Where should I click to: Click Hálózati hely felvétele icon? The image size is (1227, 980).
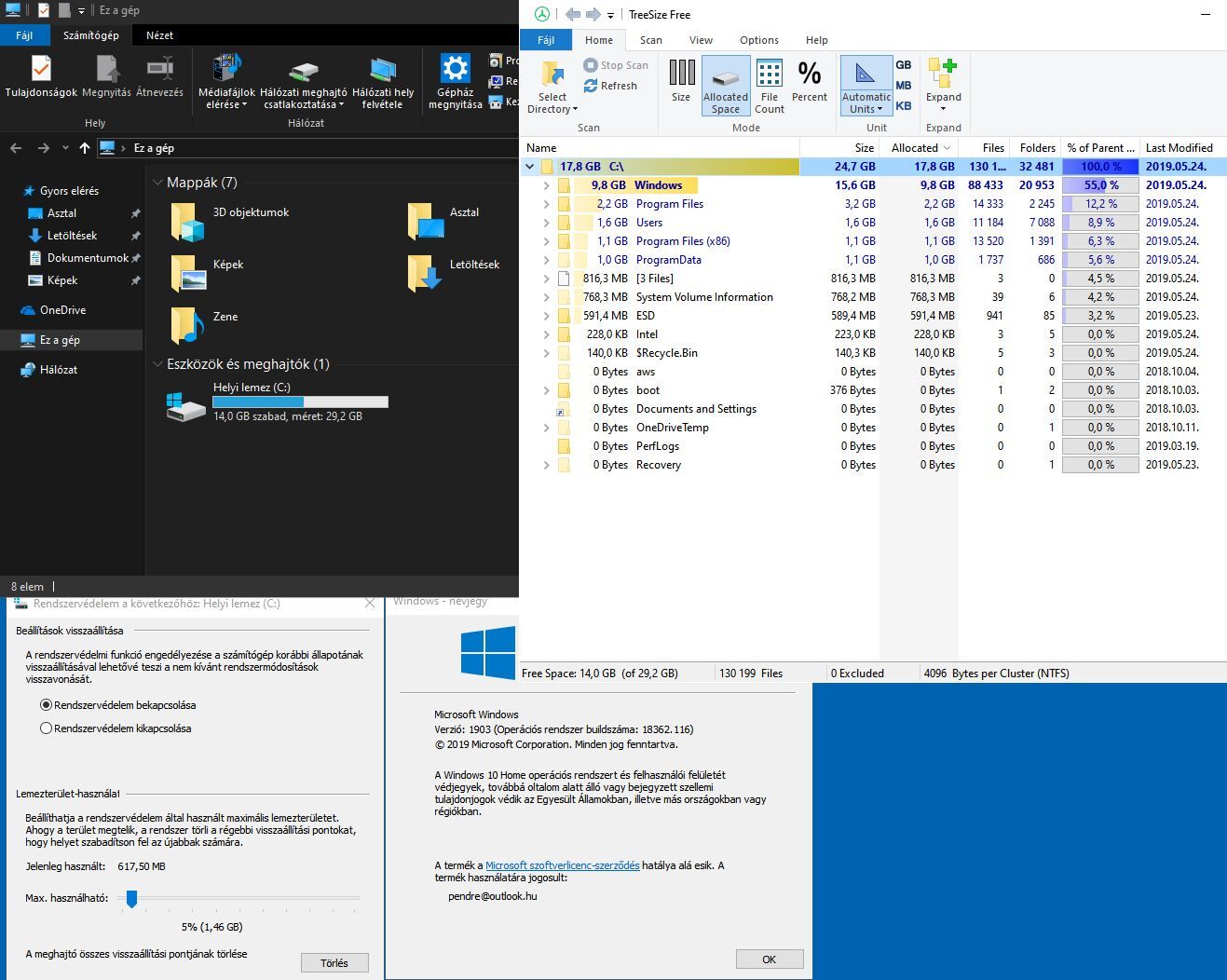382,70
